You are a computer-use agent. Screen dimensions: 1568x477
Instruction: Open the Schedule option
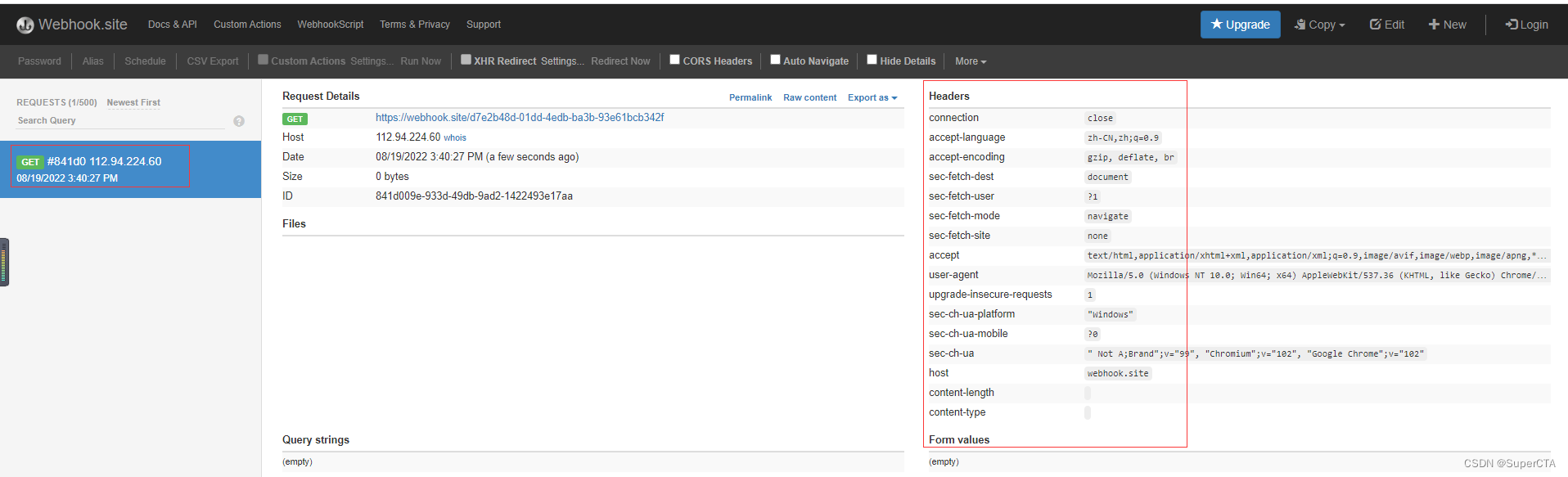pos(145,61)
